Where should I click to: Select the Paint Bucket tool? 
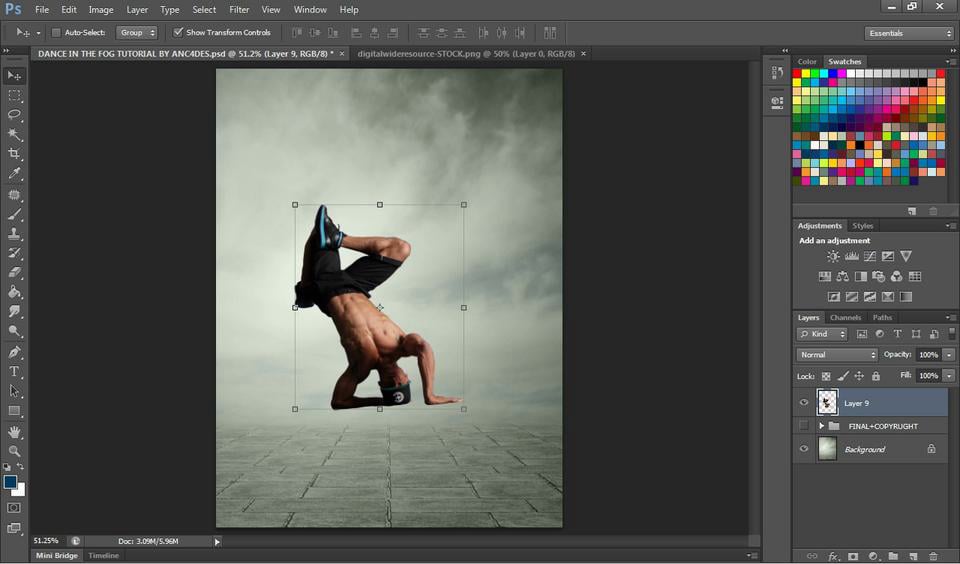[14, 292]
